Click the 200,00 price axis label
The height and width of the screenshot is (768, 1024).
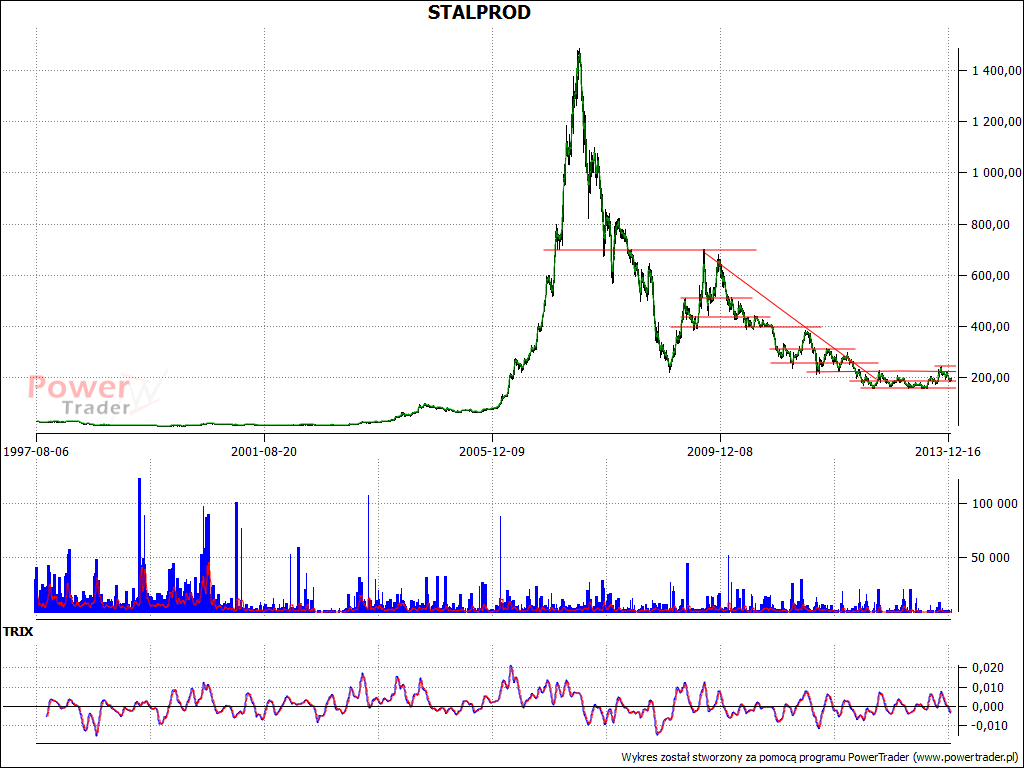991,378
